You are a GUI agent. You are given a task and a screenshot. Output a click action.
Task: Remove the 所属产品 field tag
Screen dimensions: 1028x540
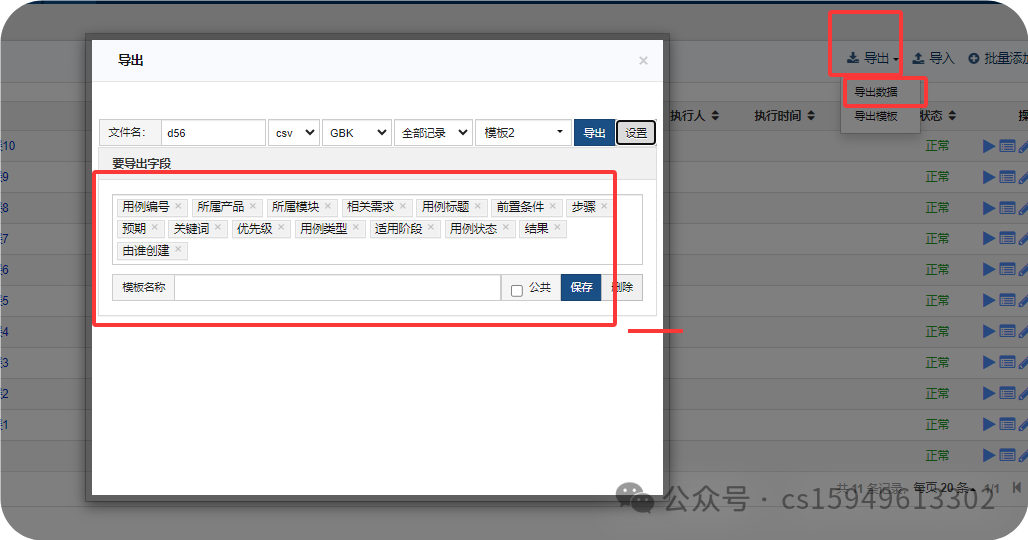253,206
